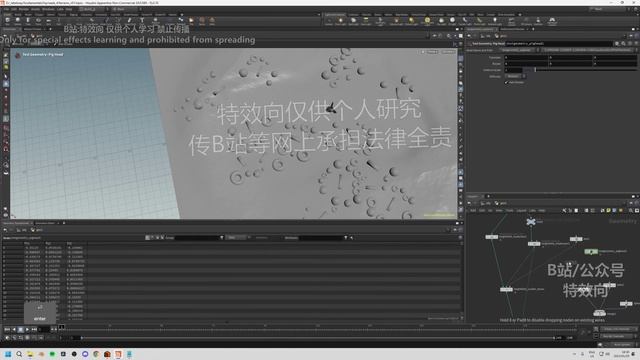Screen dimensions: 640x360
Task: Add an Ambient Light from the shelf
Action: pos(495,21)
